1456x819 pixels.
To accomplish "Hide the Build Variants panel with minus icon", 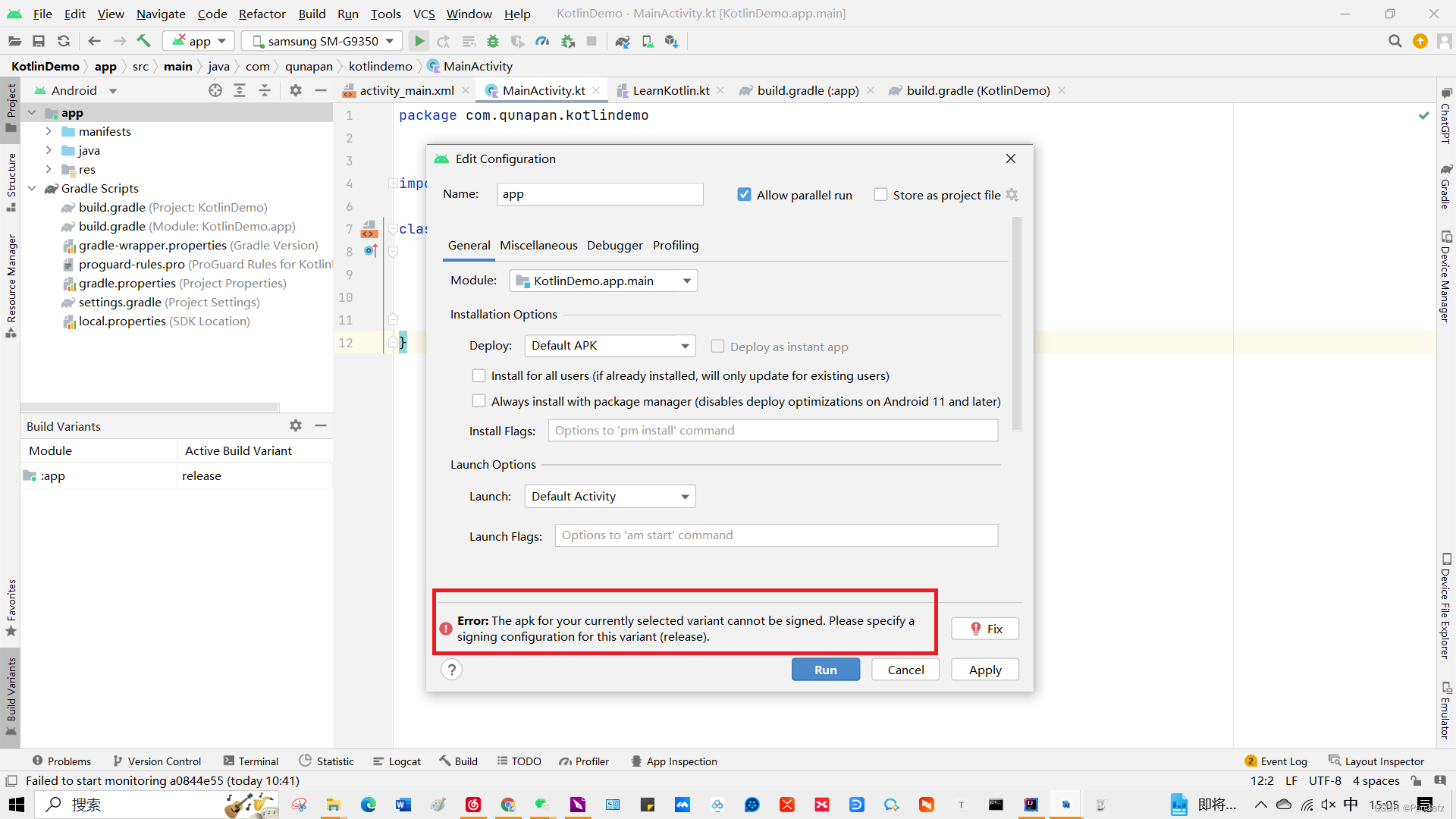I will click(321, 425).
